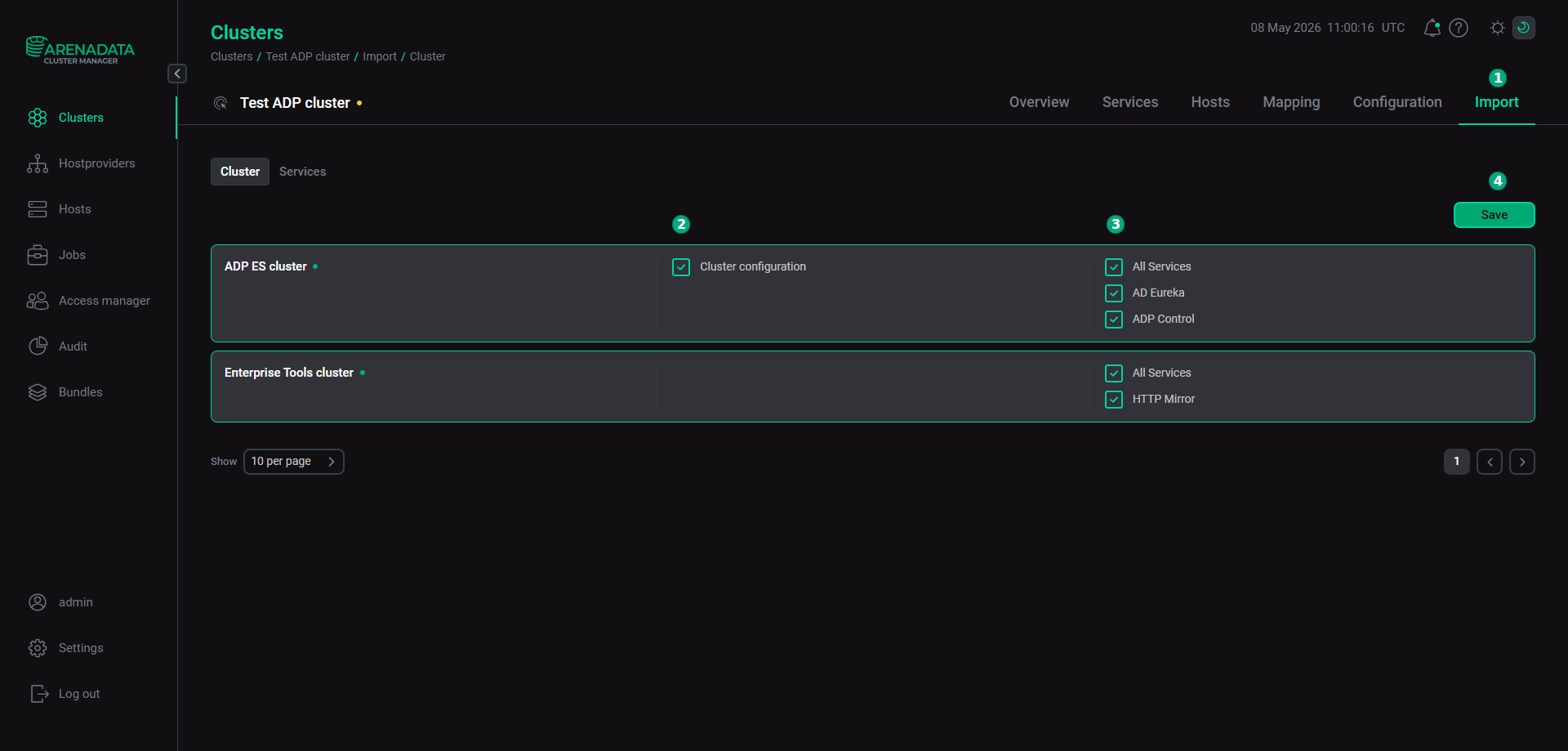The height and width of the screenshot is (751, 1568).
Task: Click the Hosts sidebar icon
Action: tap(38, 209)
